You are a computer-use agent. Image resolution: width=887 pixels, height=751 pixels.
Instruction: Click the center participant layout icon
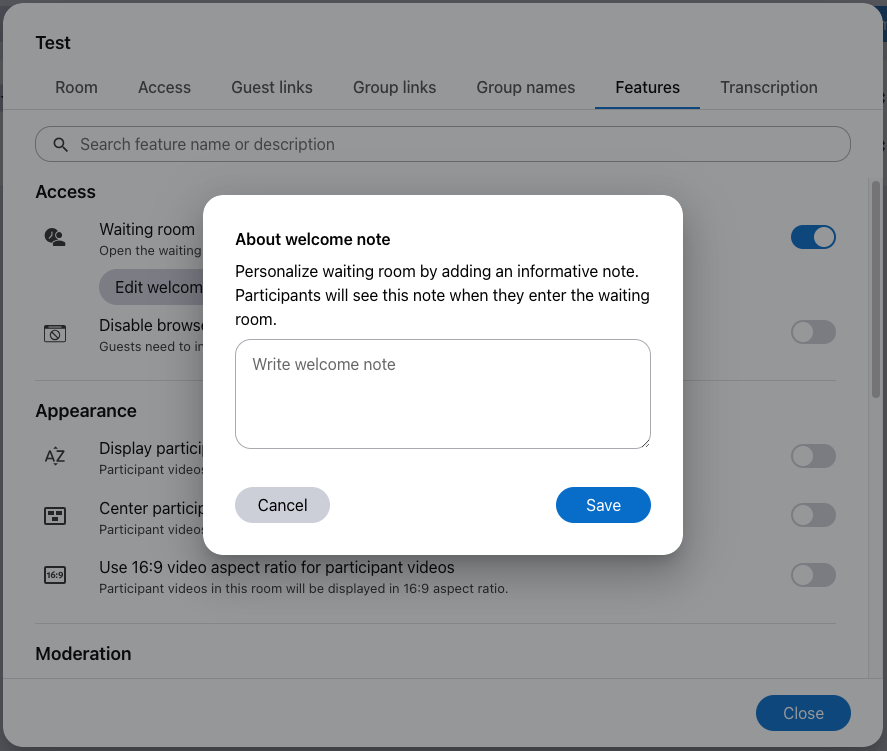coord(55,516)
